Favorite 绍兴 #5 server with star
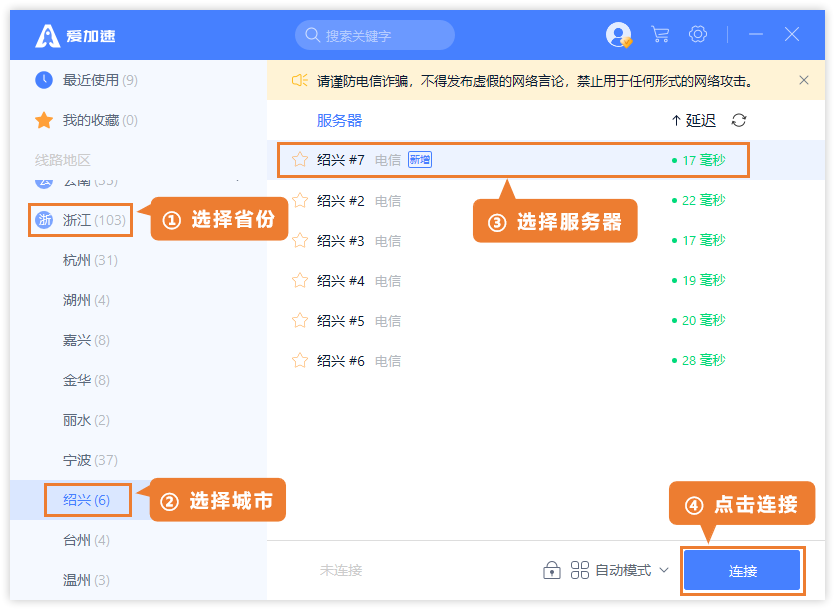 pyautogui.click(x=300, y=320)
